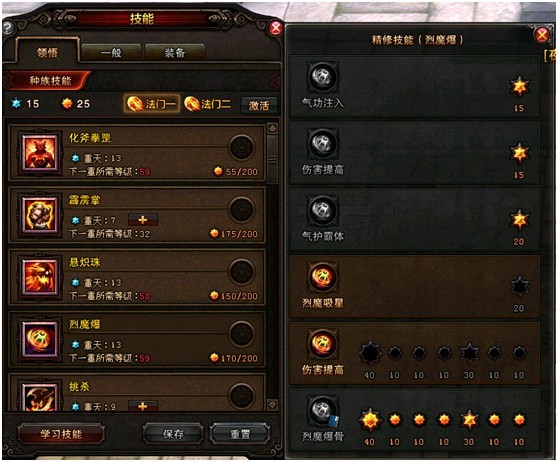558x462 pixels.
Task: Toggle the round slot beside 悬炽珠
Action: [x=241, y=272]
